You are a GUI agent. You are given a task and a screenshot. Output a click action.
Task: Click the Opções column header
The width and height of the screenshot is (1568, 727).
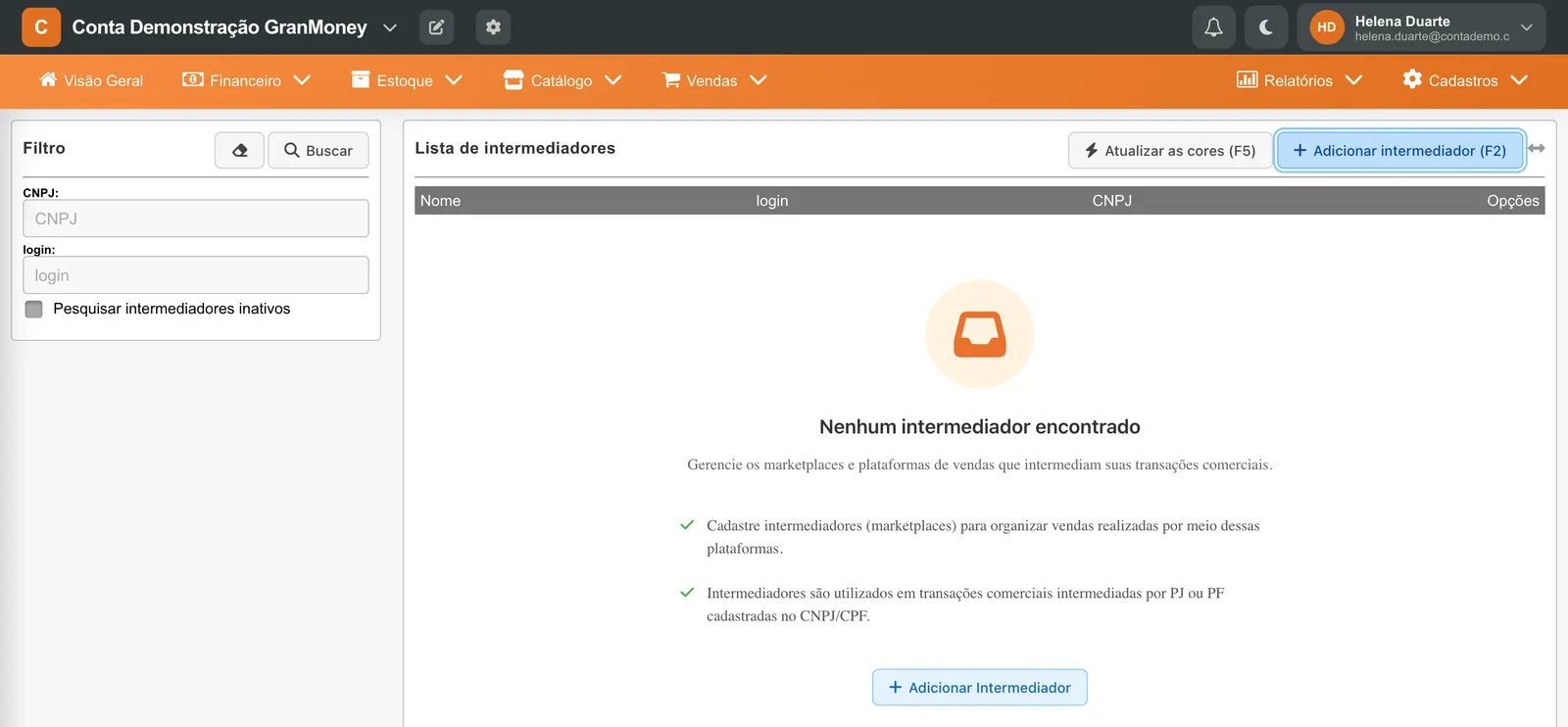point(1513,201)
